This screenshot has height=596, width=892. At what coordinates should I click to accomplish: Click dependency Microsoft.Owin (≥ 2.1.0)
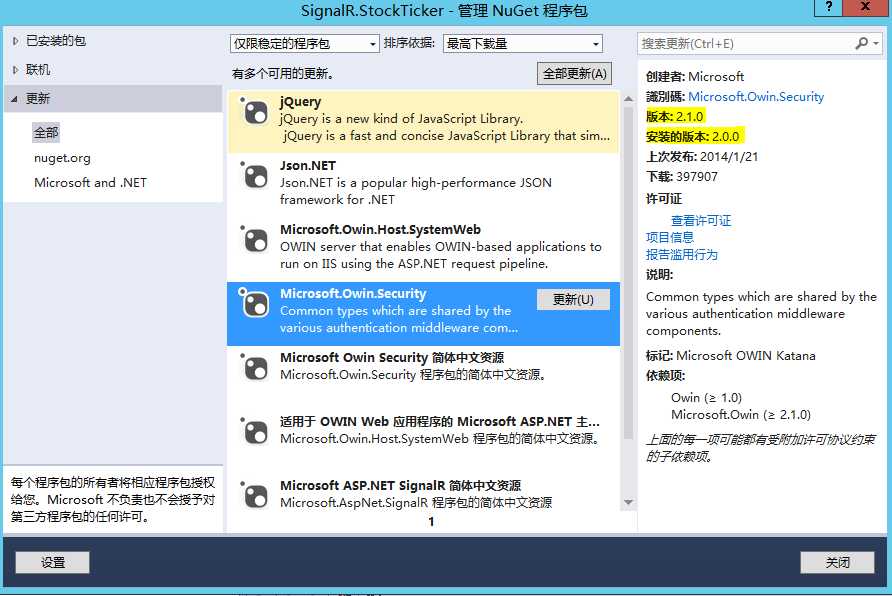point(741,415)
